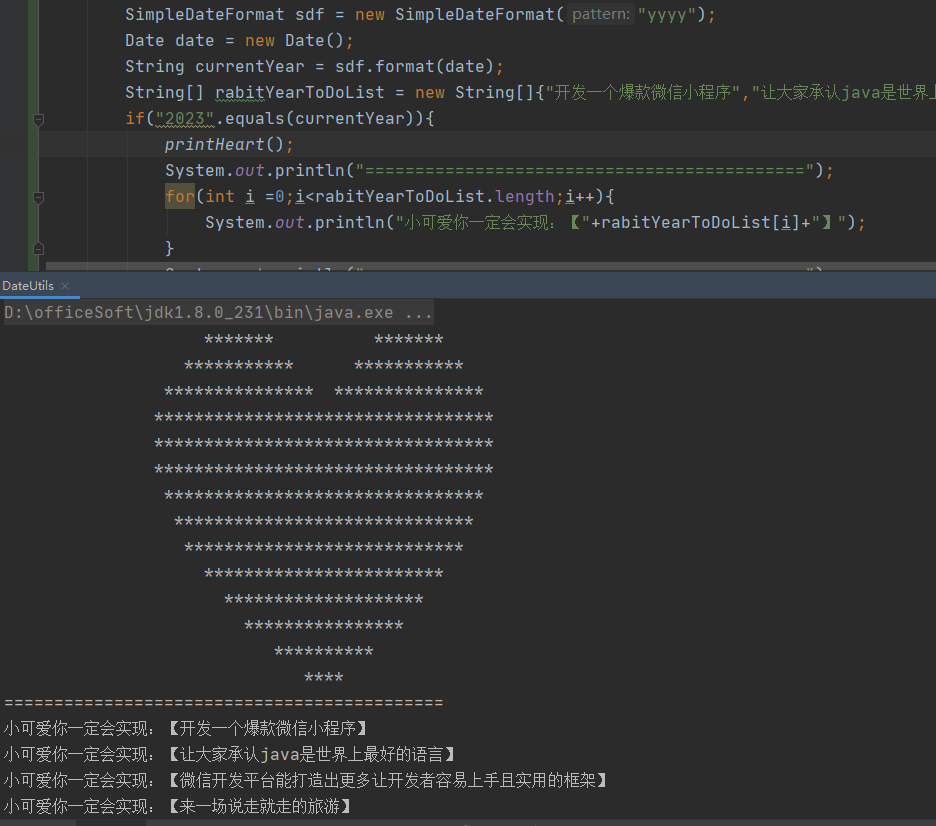Click console line 开发一个爆款微信小程序
This screenshot has width=936, height=826.
(x=186, y=728)
